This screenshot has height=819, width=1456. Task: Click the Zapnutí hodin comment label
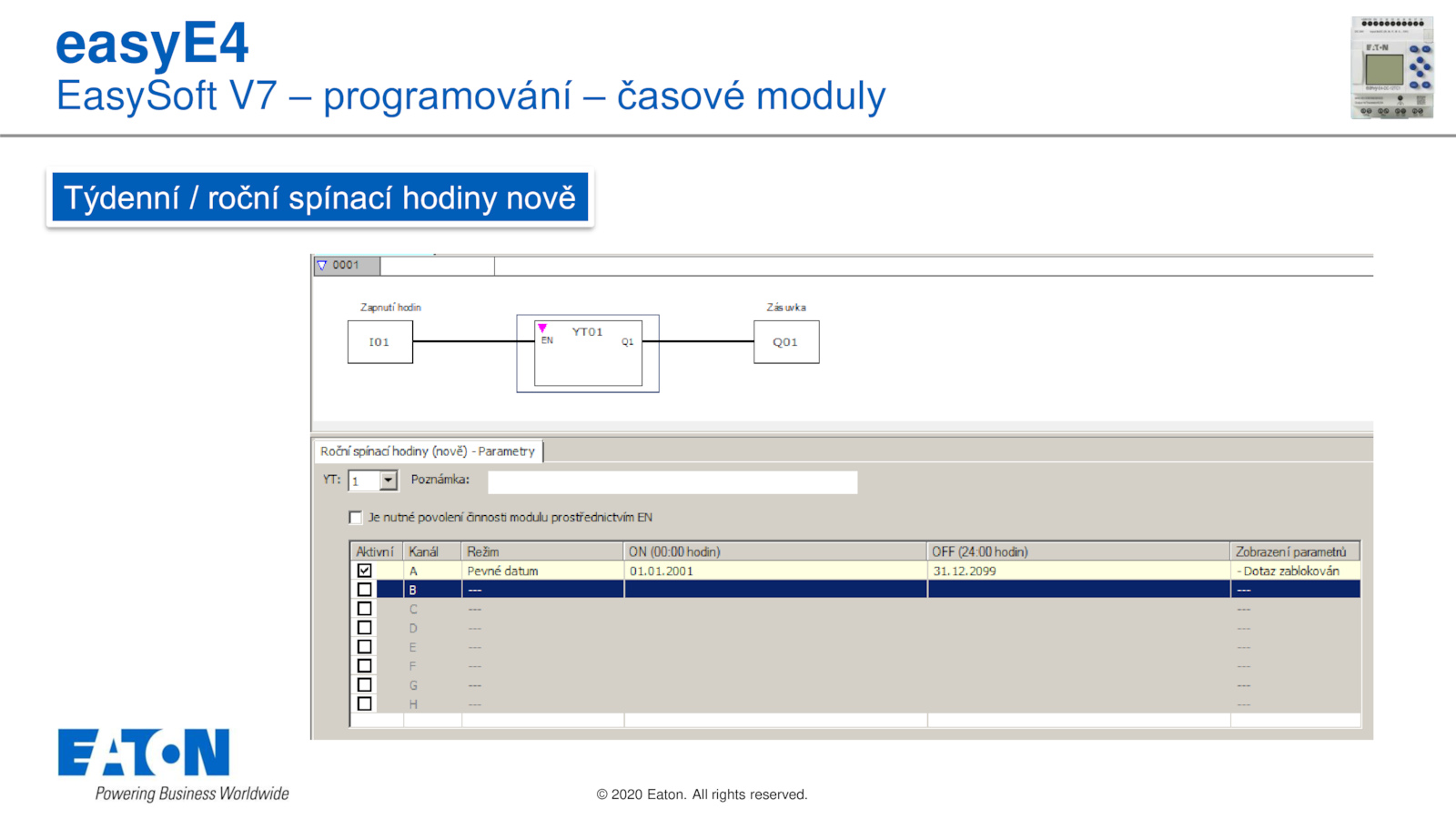coord(390,308)
